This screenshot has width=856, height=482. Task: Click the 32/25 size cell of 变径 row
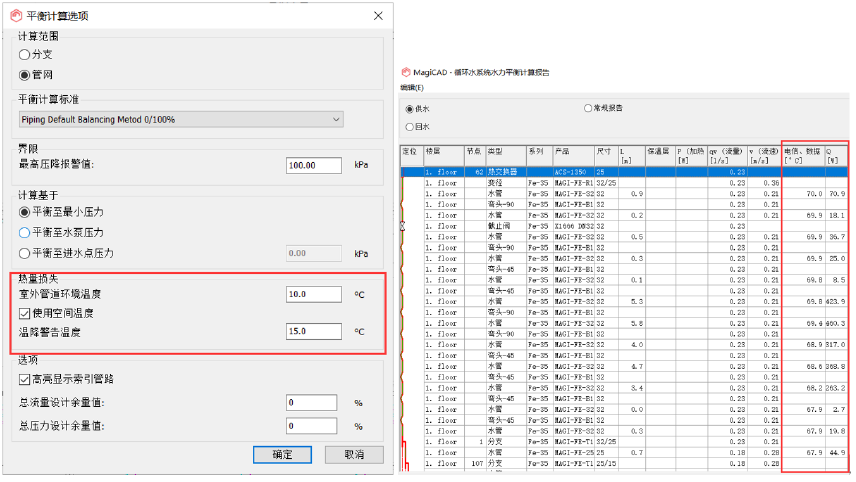point(606,183)
